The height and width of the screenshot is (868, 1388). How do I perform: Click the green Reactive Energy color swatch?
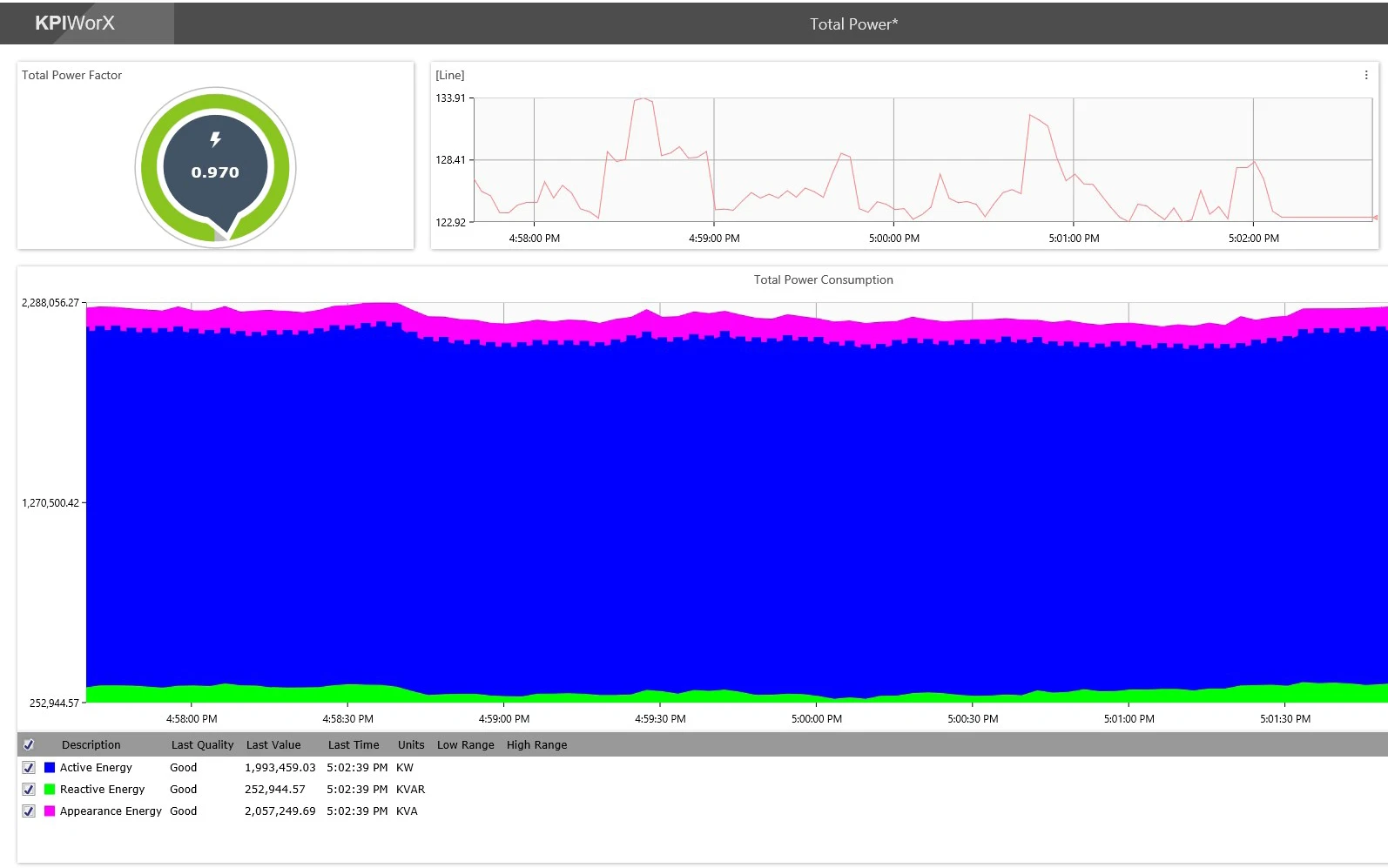[x=50, y=789]
